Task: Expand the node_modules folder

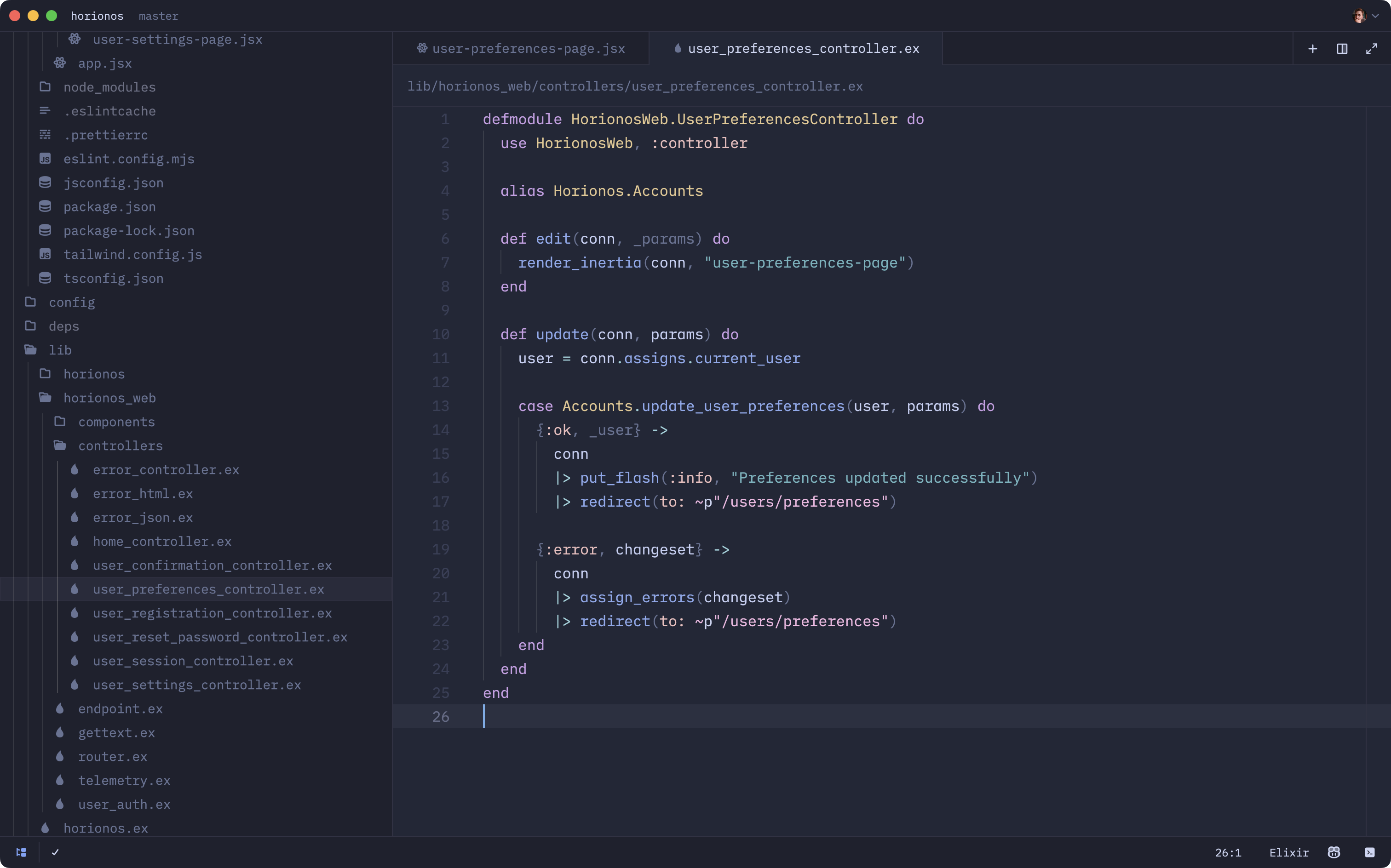Action: pos(109,87)
